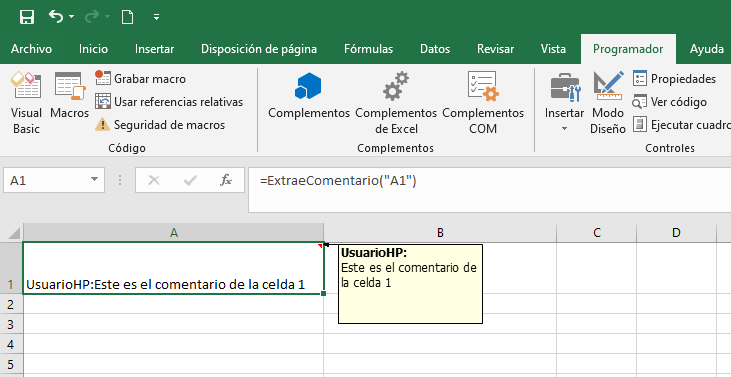
Task: Select row 1 header
Action: [x=11, y=268]
